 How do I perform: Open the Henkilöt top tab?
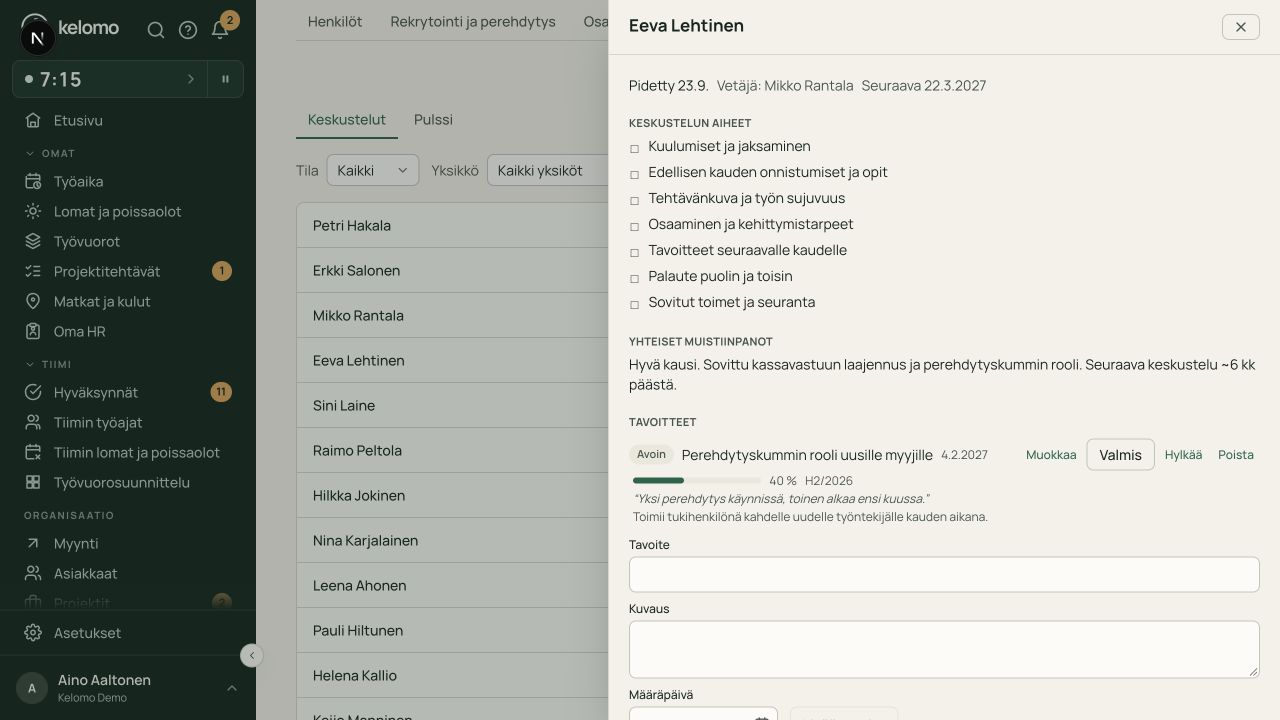click(335, 21)
